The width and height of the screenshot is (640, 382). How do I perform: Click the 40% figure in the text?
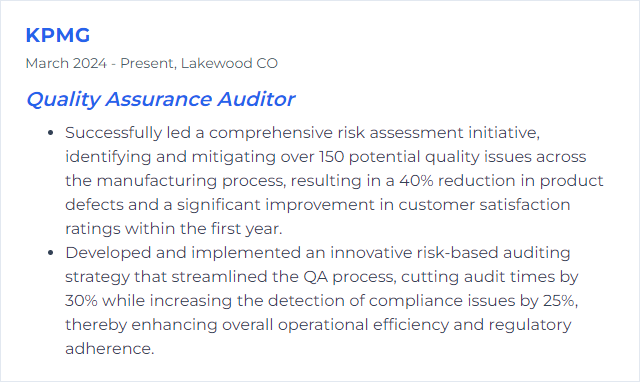point(416,181)
